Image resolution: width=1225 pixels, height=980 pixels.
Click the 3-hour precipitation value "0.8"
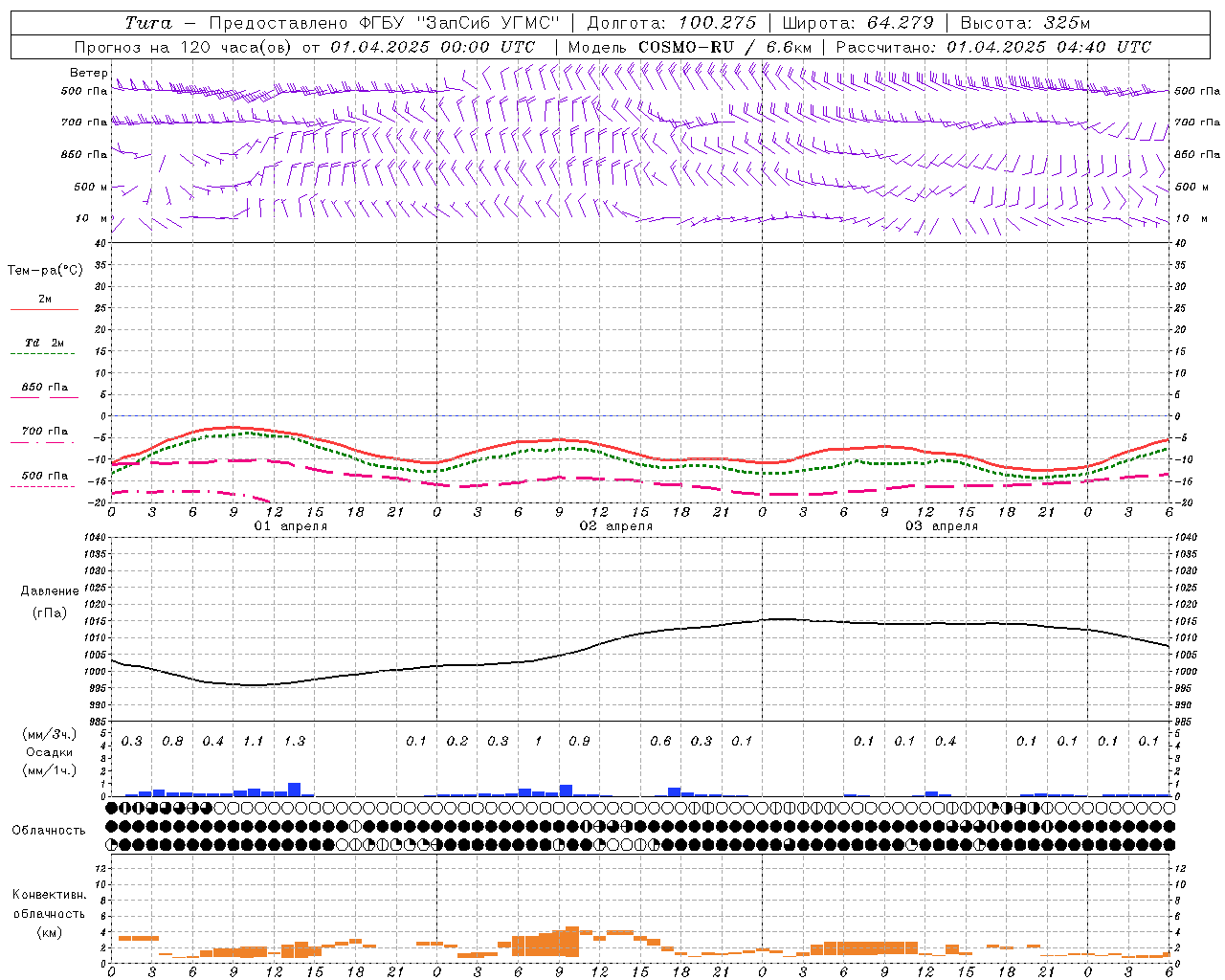tap(172, 742)
